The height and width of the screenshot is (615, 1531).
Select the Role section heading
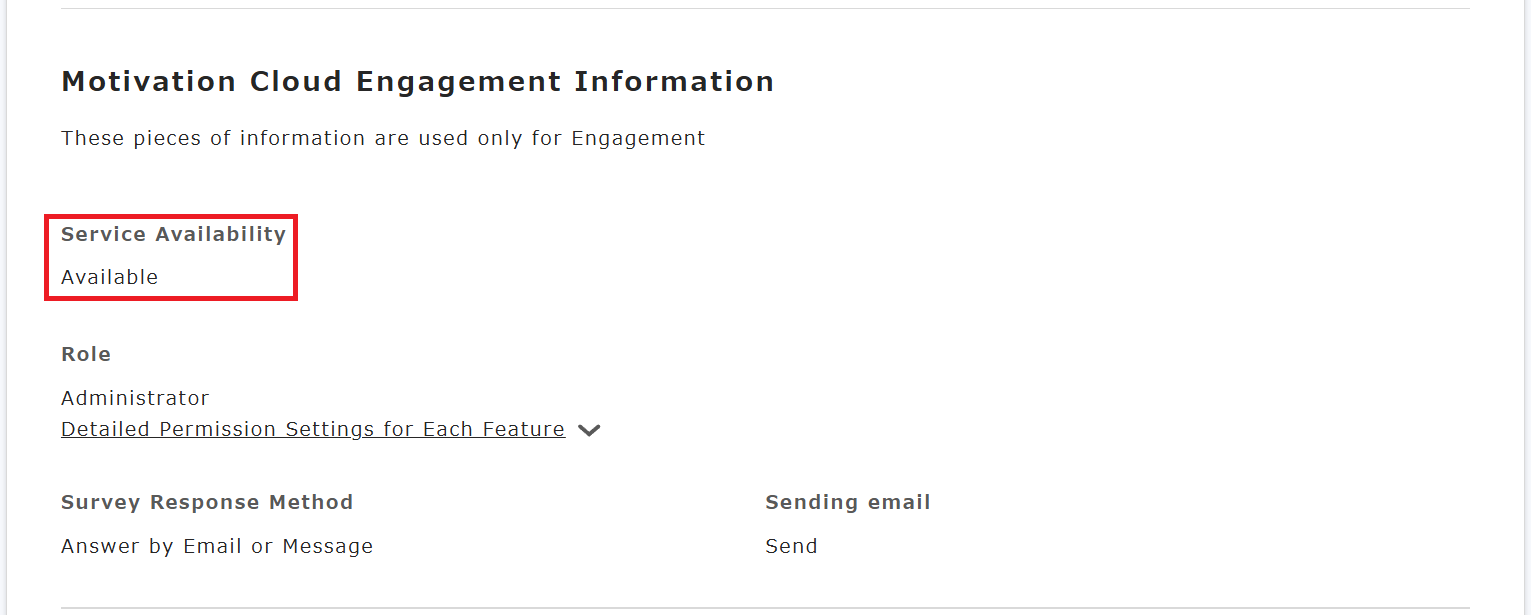click(x=86, y=354)
